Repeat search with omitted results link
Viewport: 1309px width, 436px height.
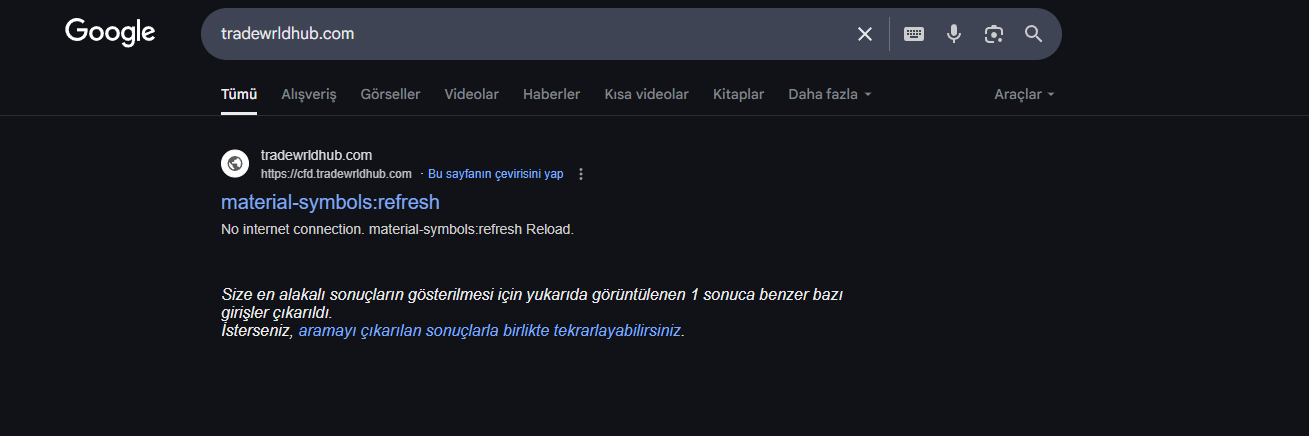[x=490, y=330]
